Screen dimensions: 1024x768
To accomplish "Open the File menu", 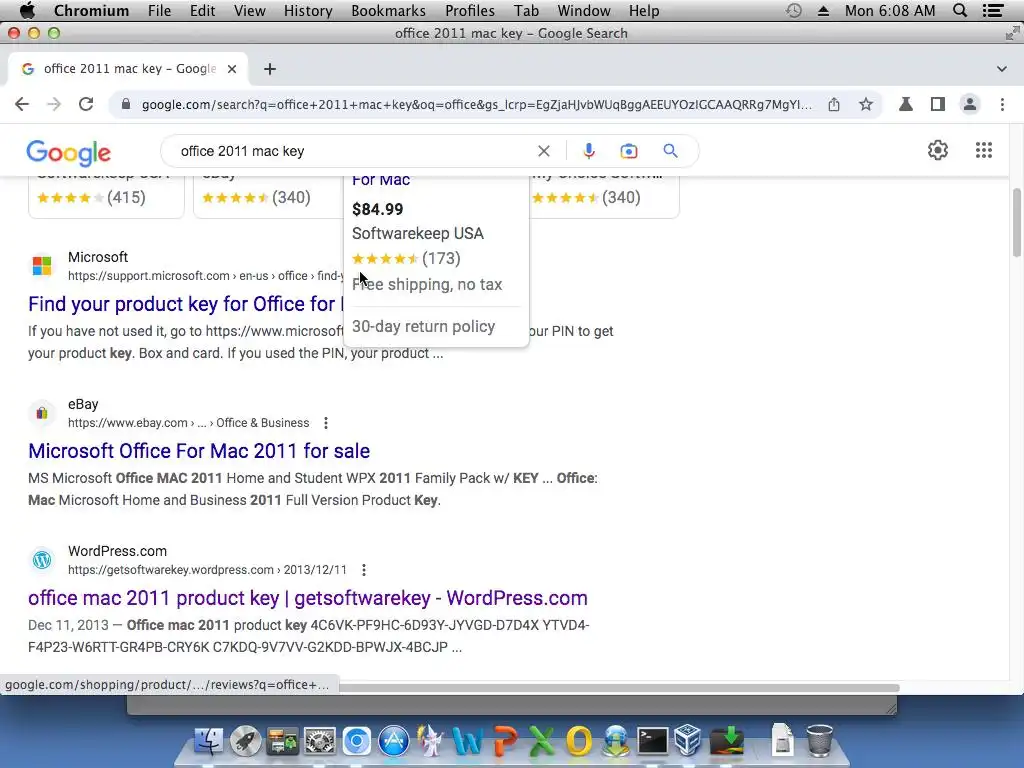I will 159,10.
